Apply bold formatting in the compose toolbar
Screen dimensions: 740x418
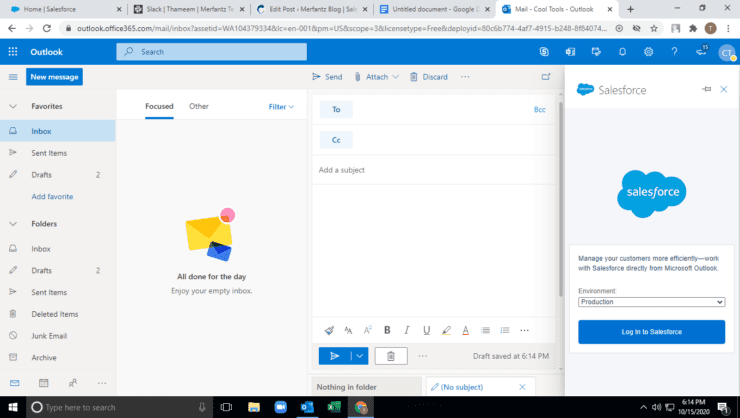pos(387,330)
